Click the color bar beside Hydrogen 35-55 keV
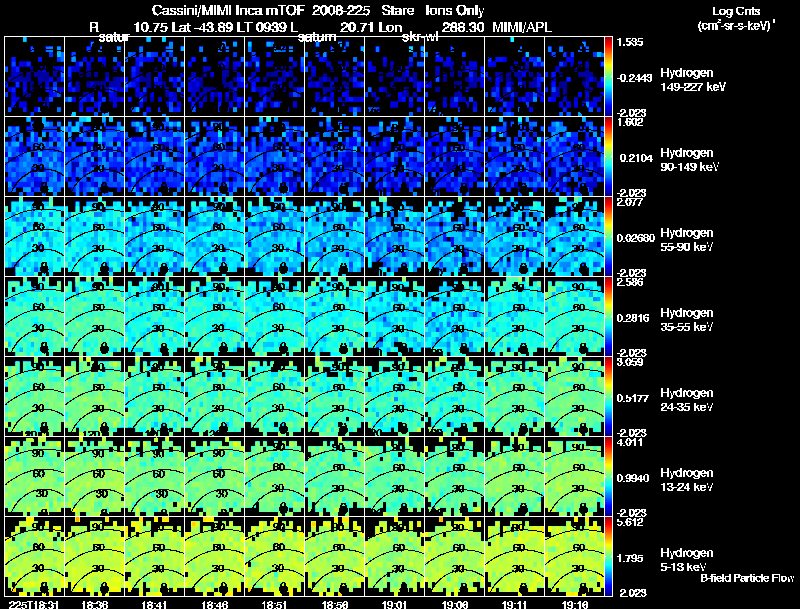 608,317
